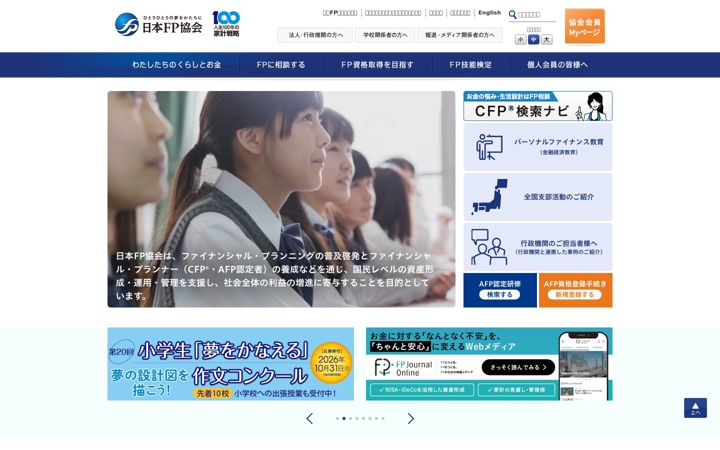The width and height of the screenshot is (720, 450).
Task: Click 報道・メディア関係者の方へ button
Action: [460, 35]
